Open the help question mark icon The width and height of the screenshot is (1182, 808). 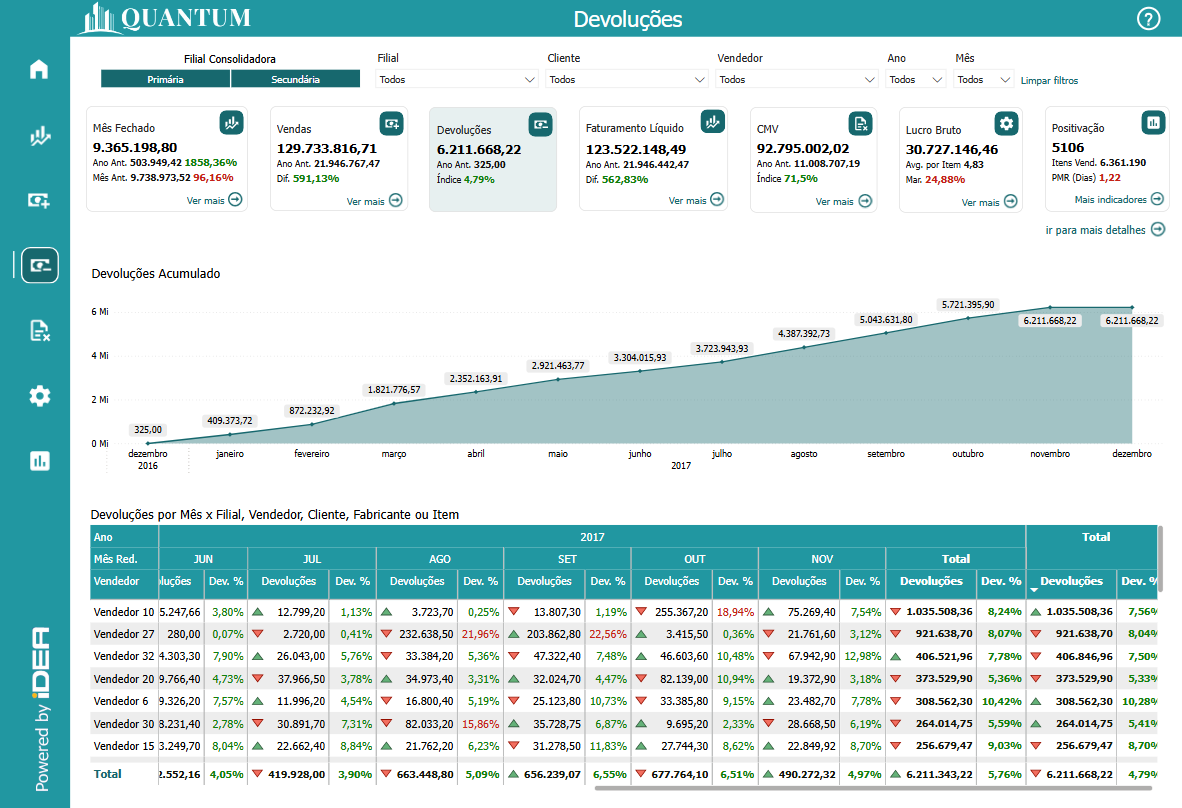1149,19
